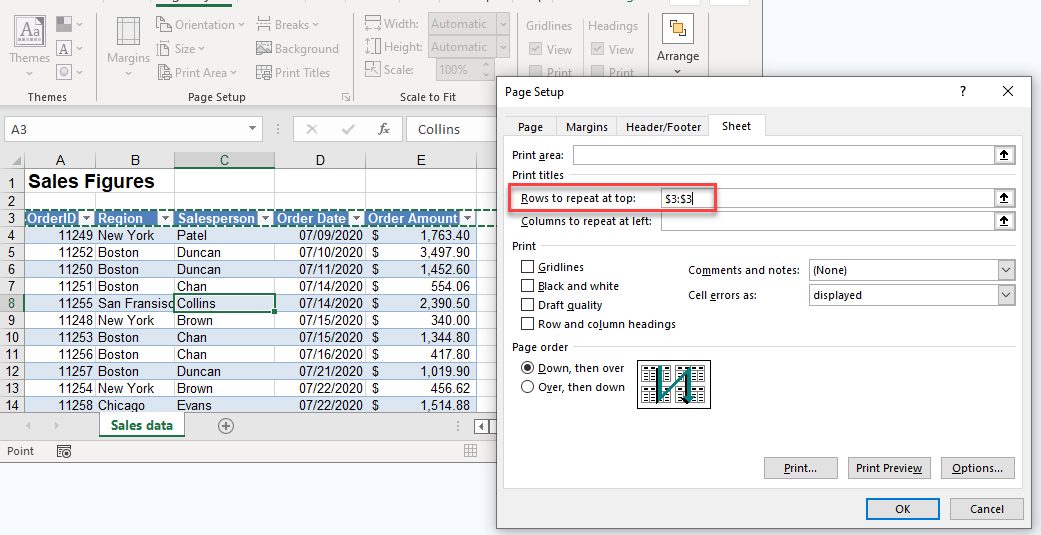Collapse the Print area range selector

(x=1004, y=155)
